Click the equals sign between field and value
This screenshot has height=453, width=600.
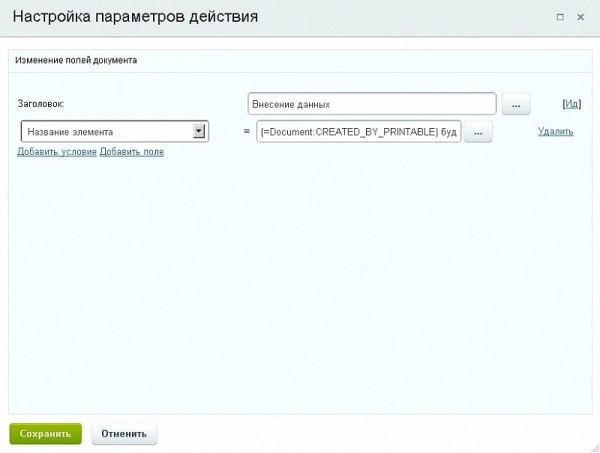pos(246,132)
